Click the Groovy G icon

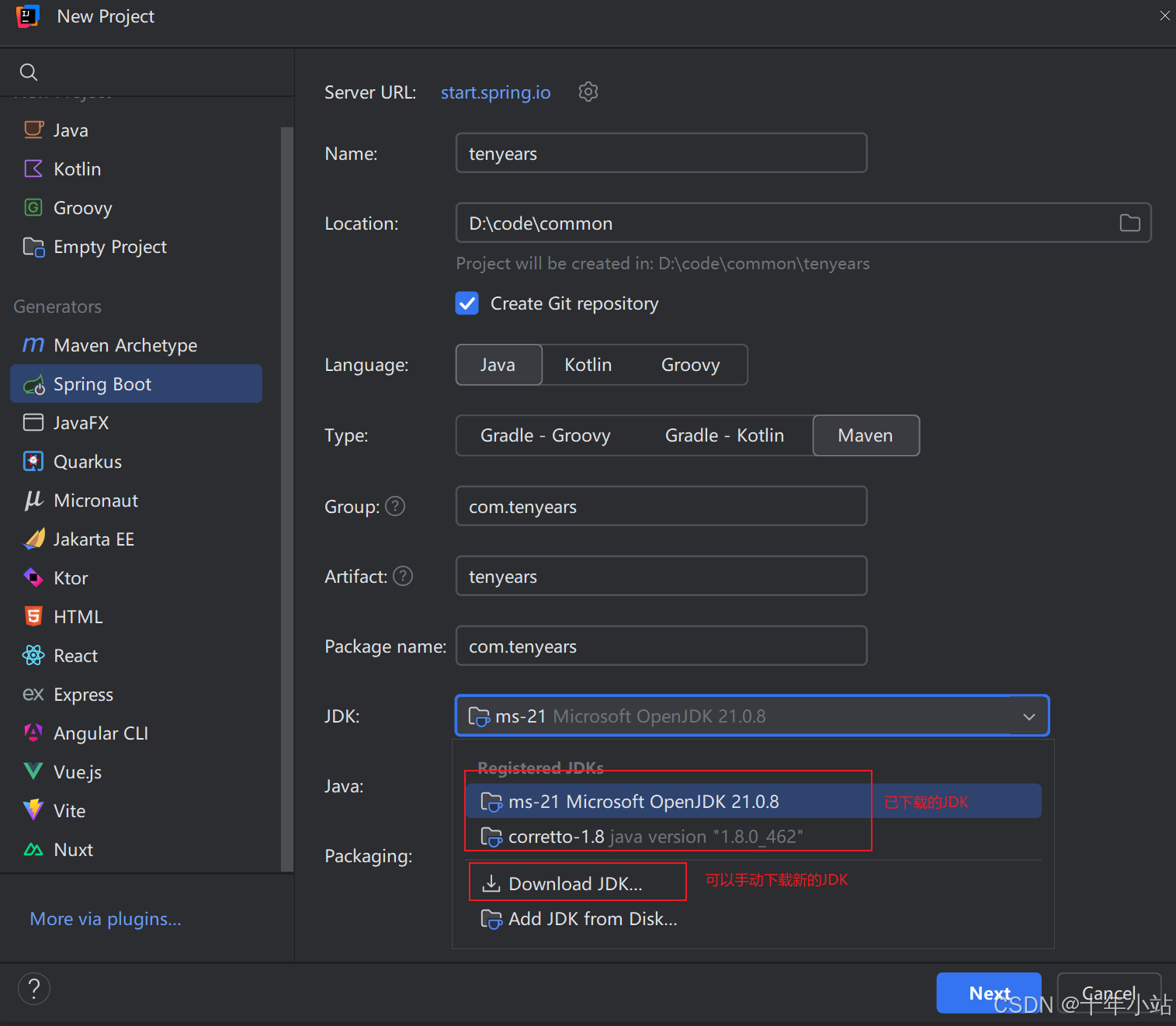point(33,207)
